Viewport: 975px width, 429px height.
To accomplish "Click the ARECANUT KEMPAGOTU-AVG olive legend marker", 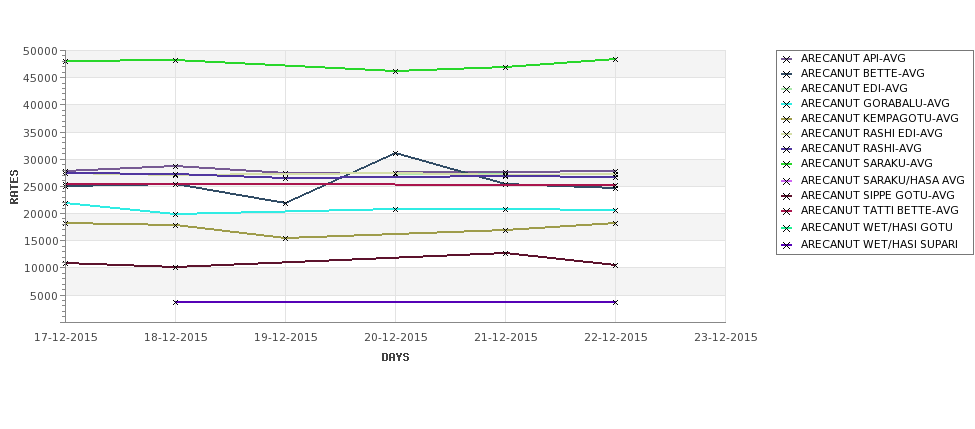I will tap(787, 119).
